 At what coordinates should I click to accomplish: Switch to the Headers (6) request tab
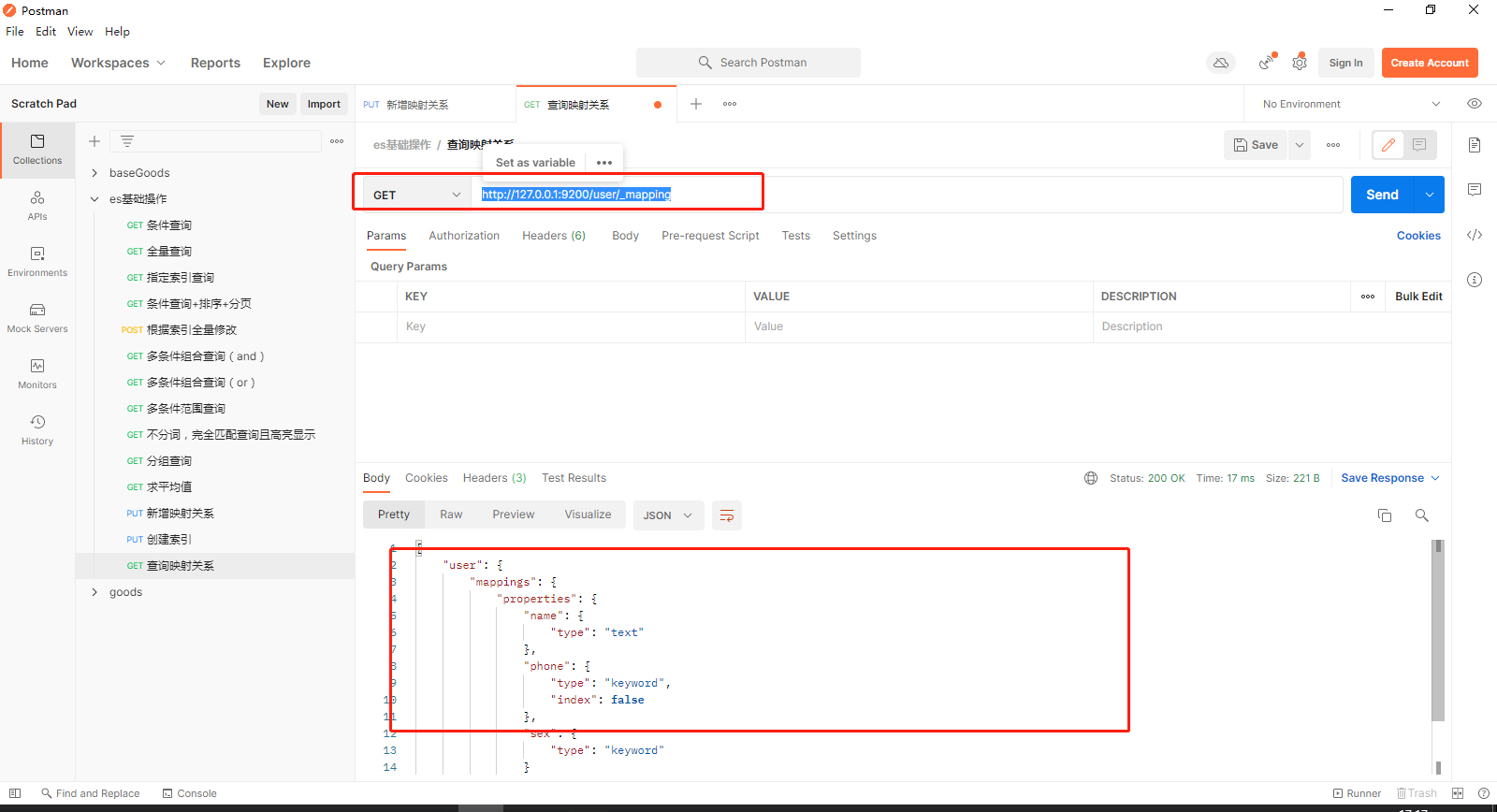554,236
